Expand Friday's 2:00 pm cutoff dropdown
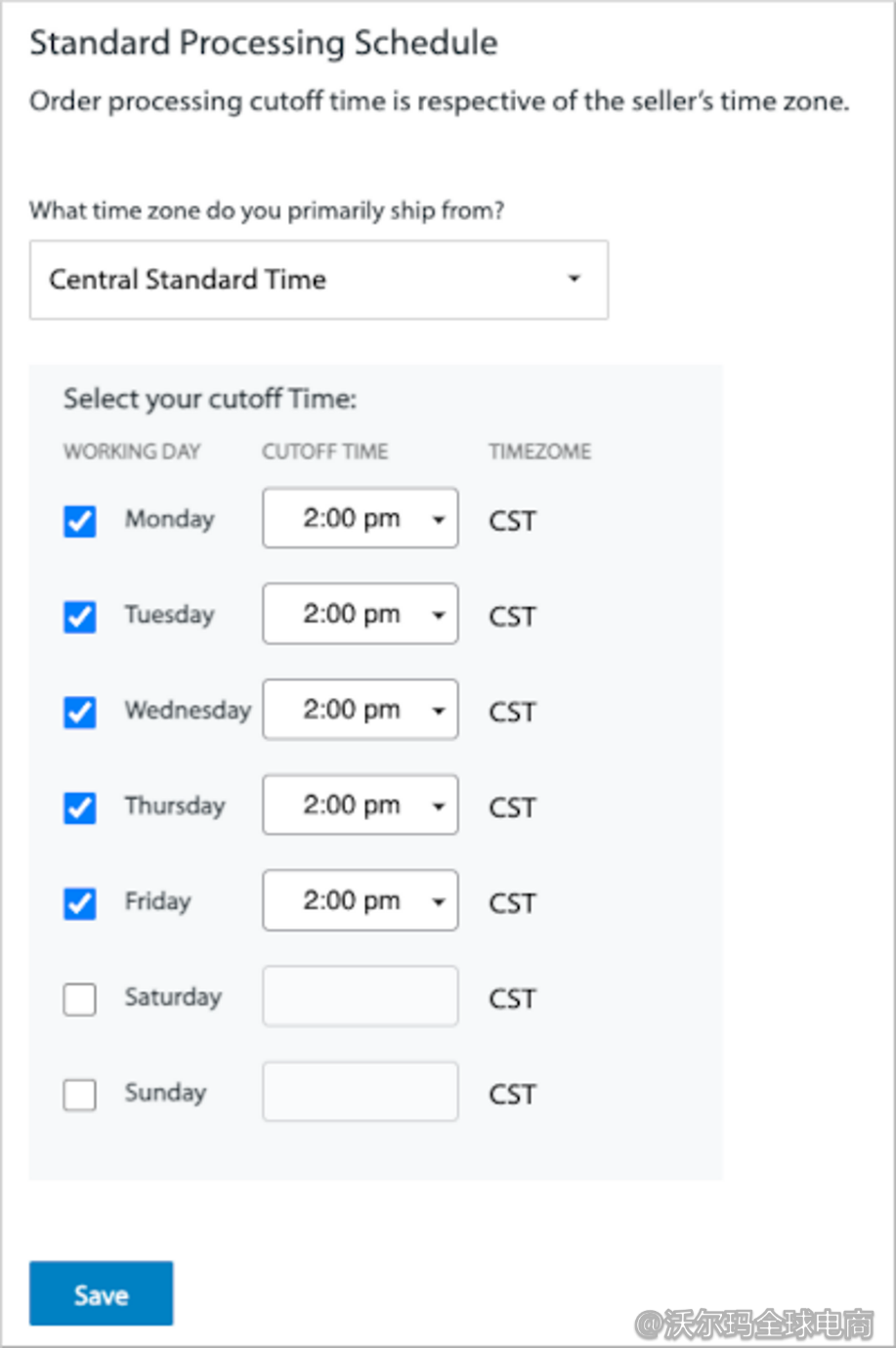This screenshot has height=1348, width=896. tap(361, 900)
